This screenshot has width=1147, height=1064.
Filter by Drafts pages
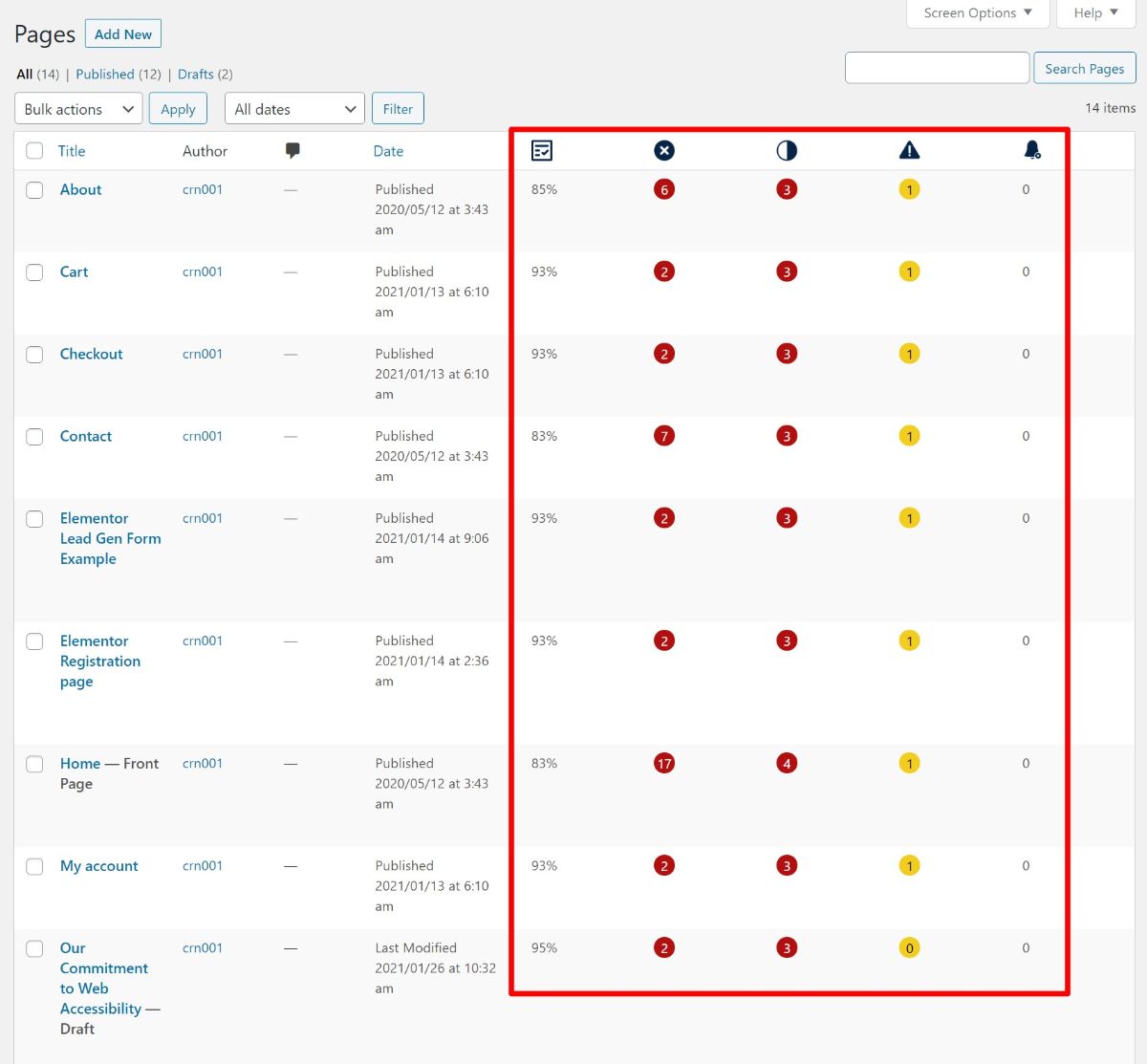click(x=196, y=74)
